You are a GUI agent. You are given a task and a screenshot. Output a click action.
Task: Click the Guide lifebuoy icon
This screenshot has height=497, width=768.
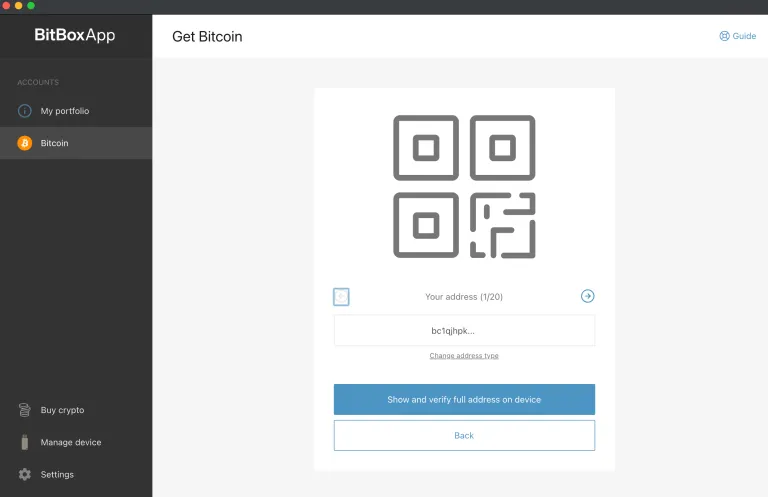point(724,36)
